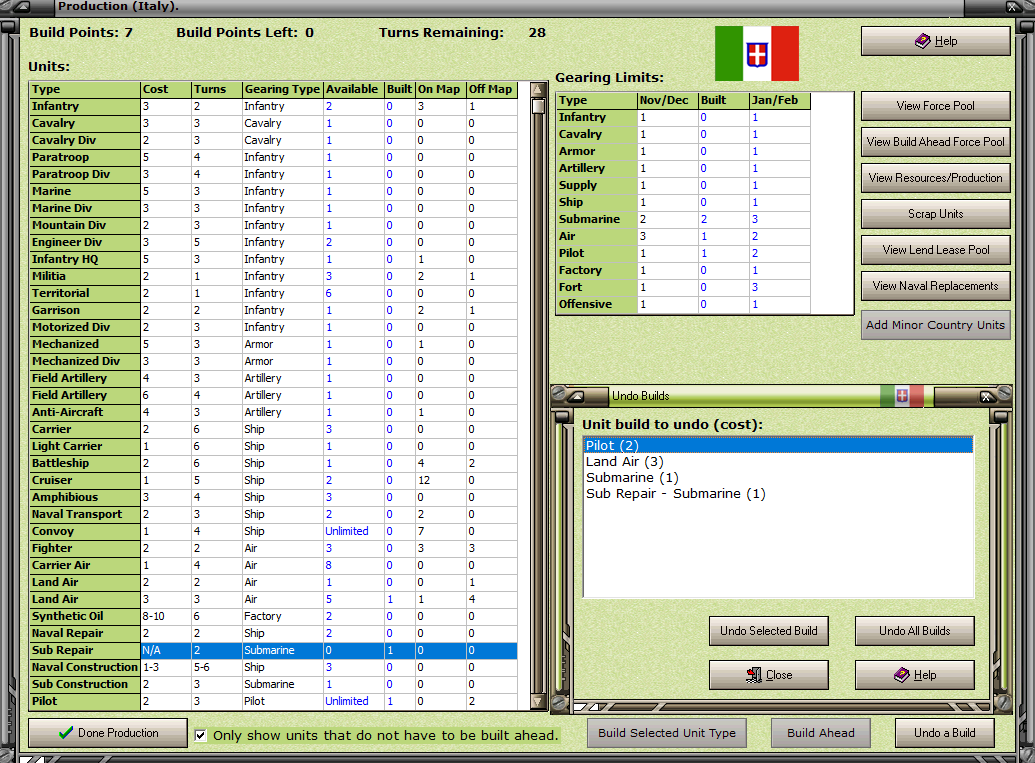Select Sub Repair - Submarine (1) entry
Viewport: 1035px width, 763px height.
[675, 493]
